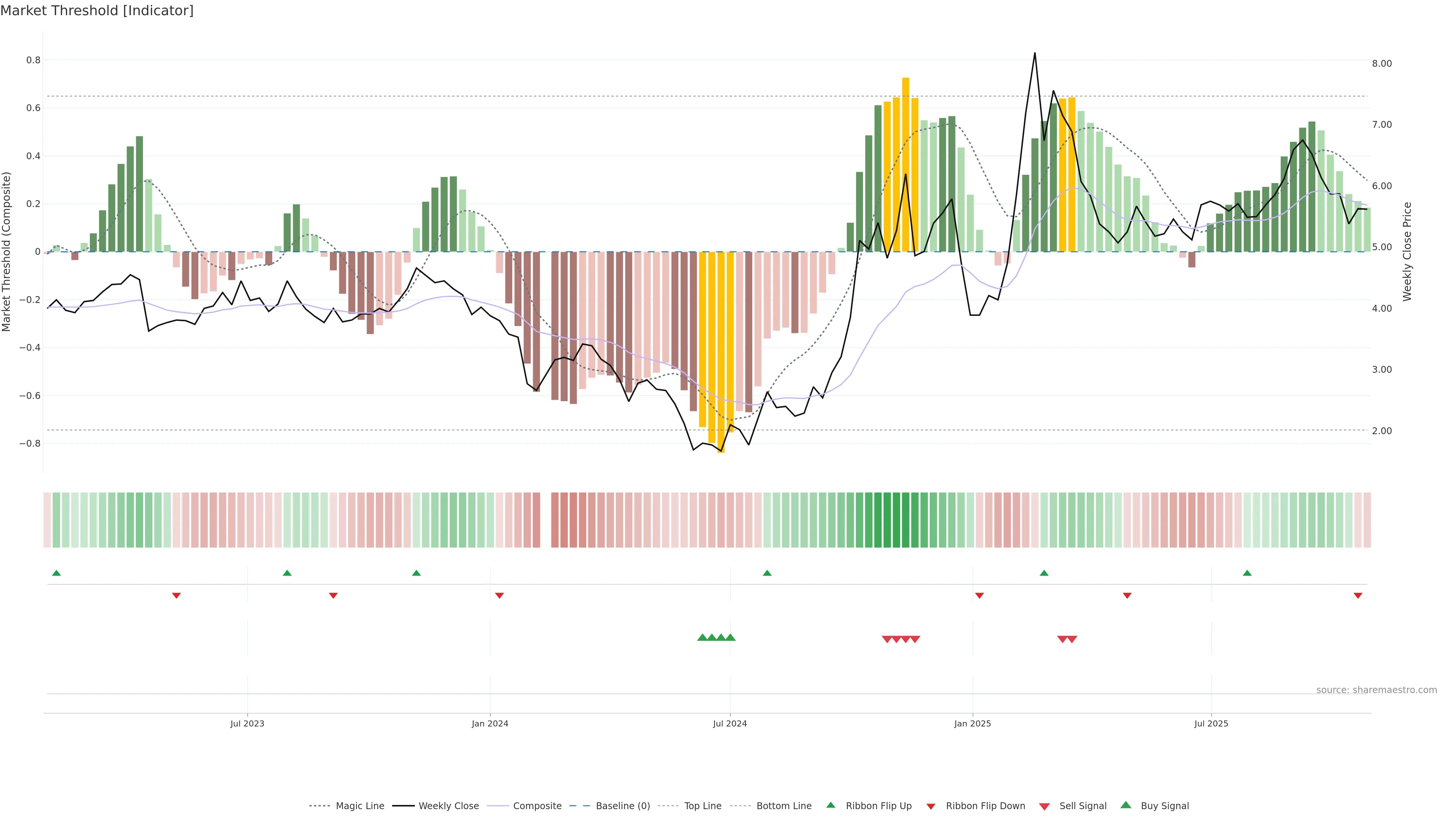Click the Market Threshold [Indicator] title
1456x819 pixels.
point(97,11)
